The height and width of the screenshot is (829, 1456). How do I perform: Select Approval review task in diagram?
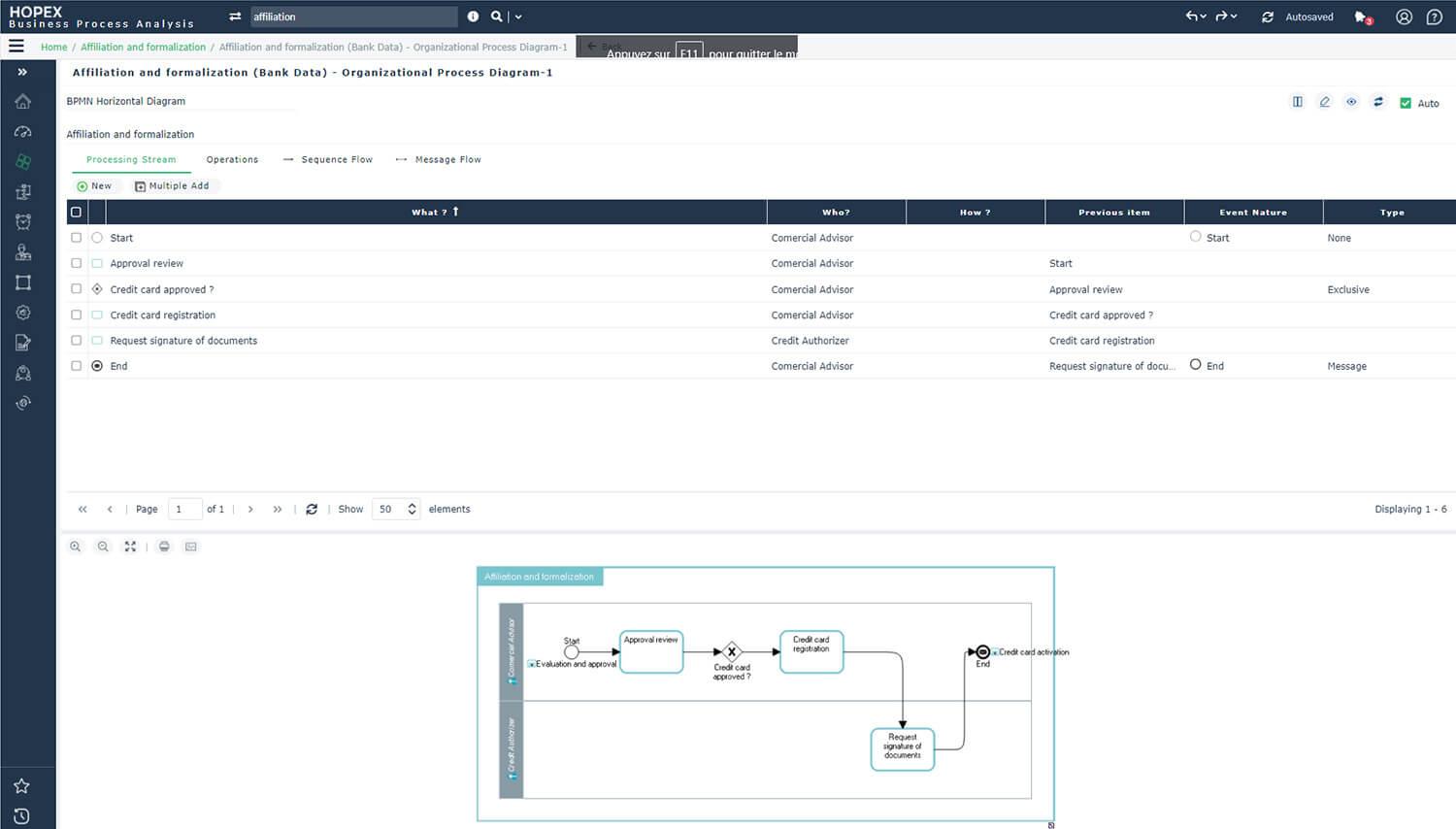(651, 651)
